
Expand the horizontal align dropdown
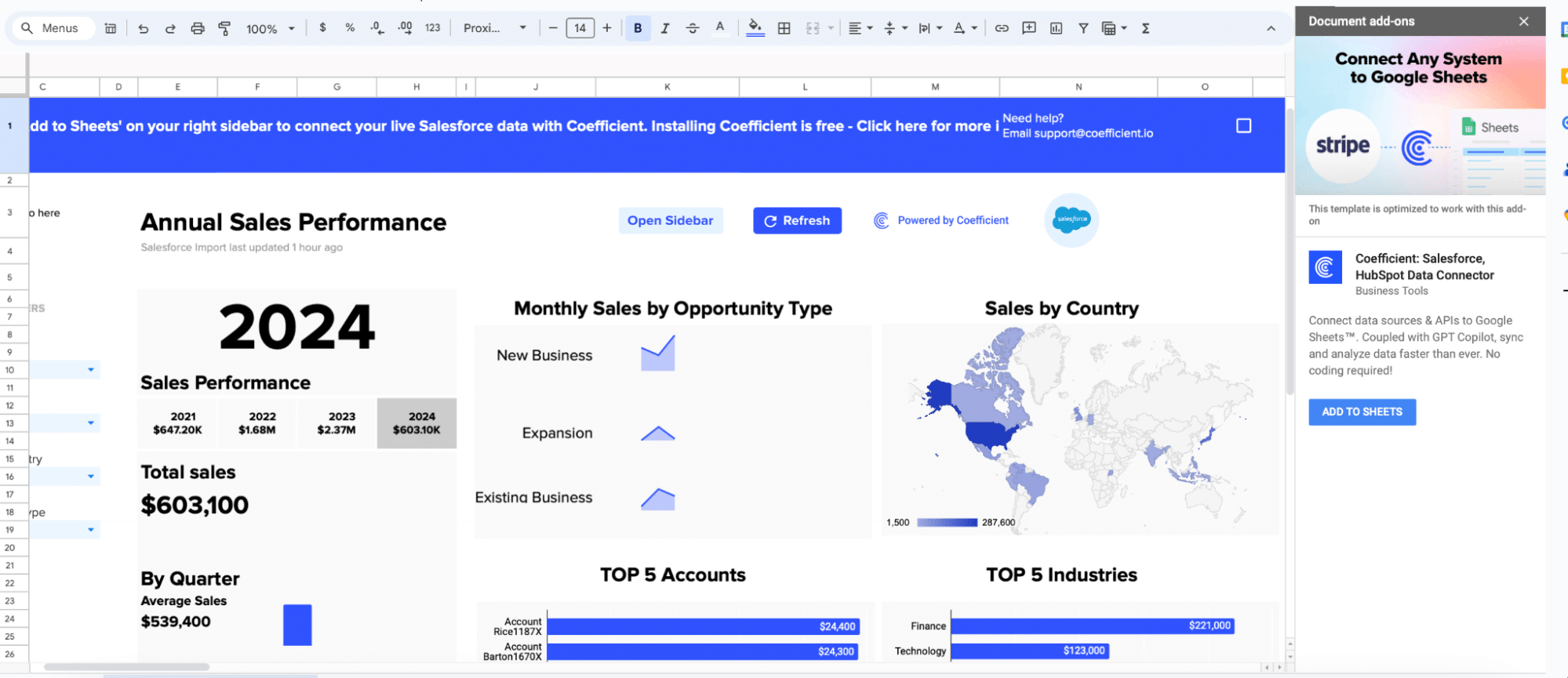pos(860,28)
